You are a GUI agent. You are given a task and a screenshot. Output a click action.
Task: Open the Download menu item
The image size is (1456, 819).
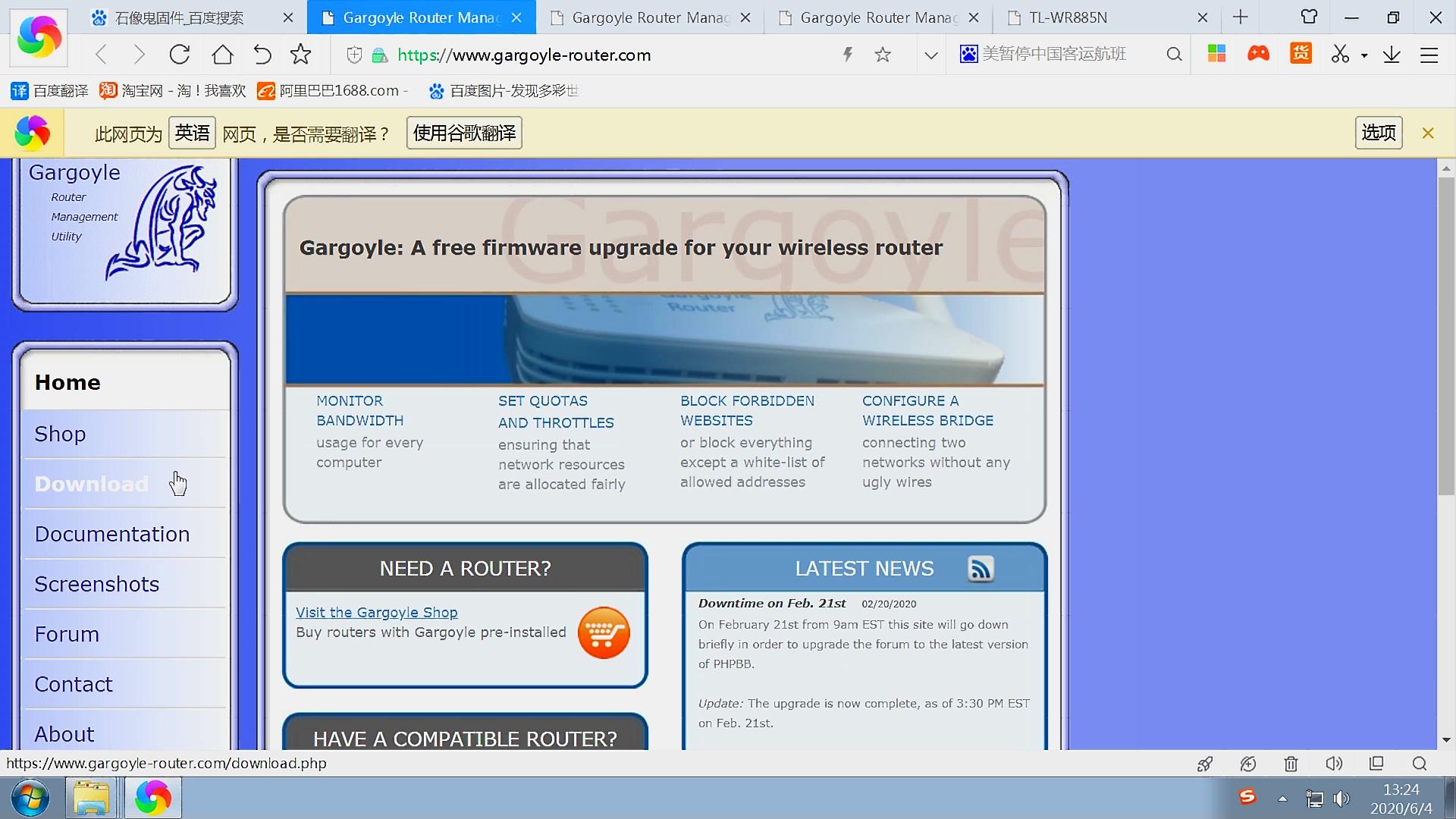(x=92, y=484)
